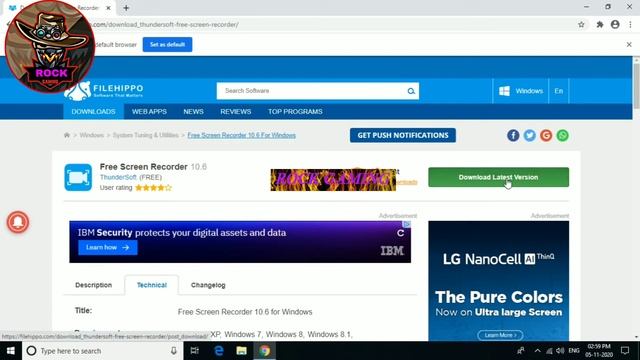Image resolution: width=640 pixels, height=360 pixels.
Task: Bookmark this page with the star icon
Action: (x=581, y=24)
